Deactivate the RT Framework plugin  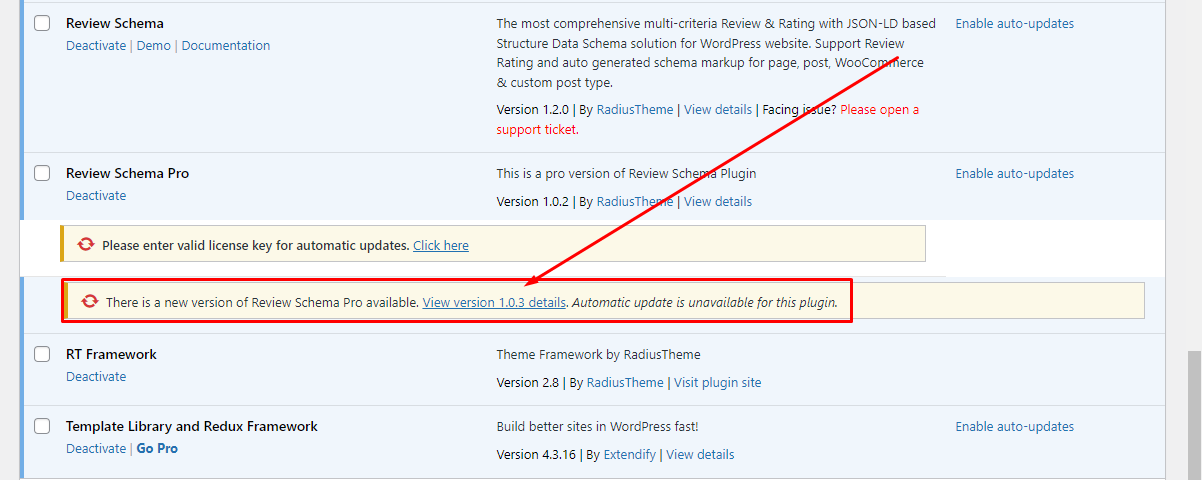click(96, 376)
